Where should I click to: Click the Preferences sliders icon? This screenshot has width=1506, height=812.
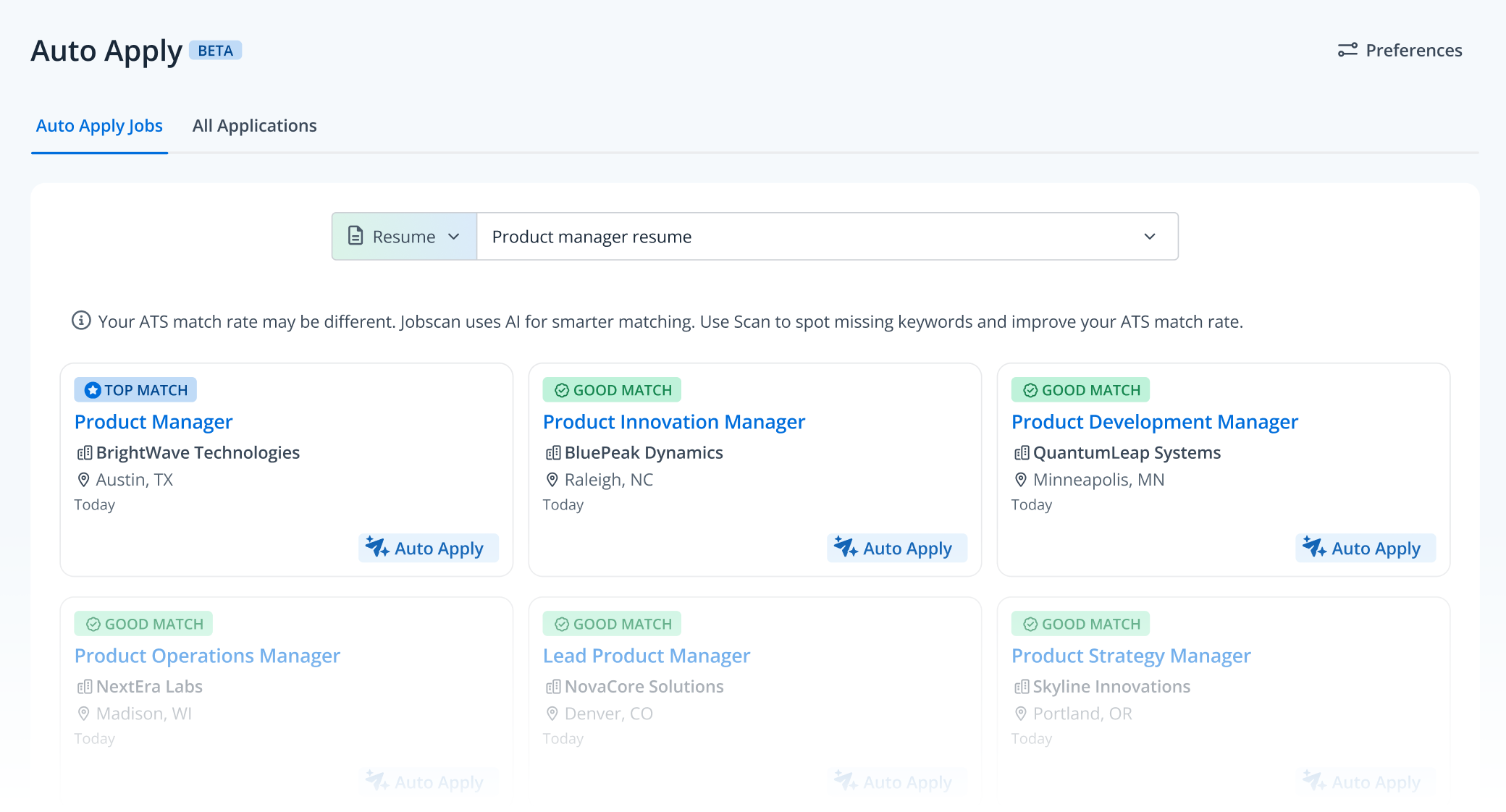pos(1347,50)
